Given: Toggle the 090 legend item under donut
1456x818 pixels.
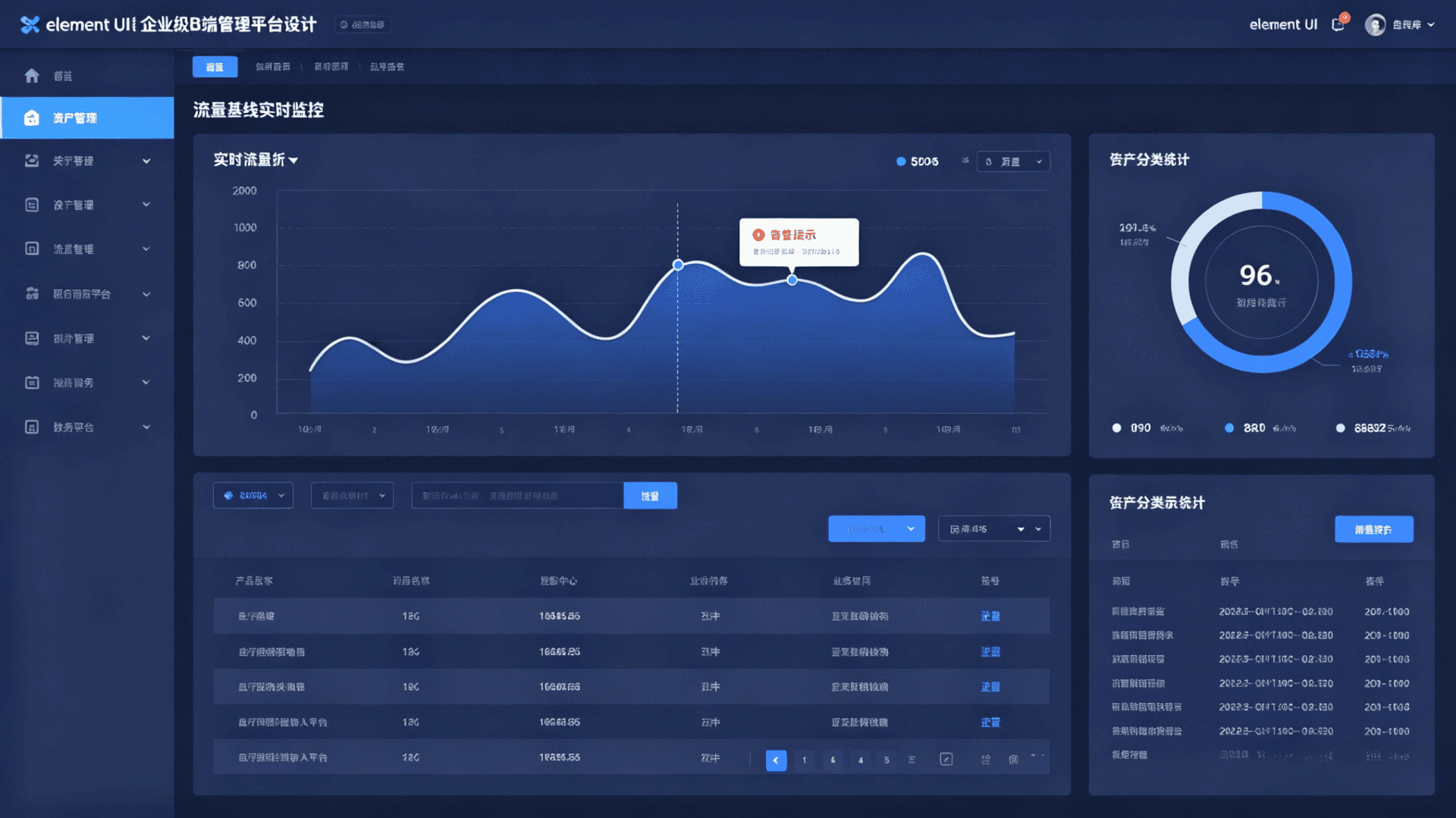Looking at the screenshot, I should (1116, 428).
